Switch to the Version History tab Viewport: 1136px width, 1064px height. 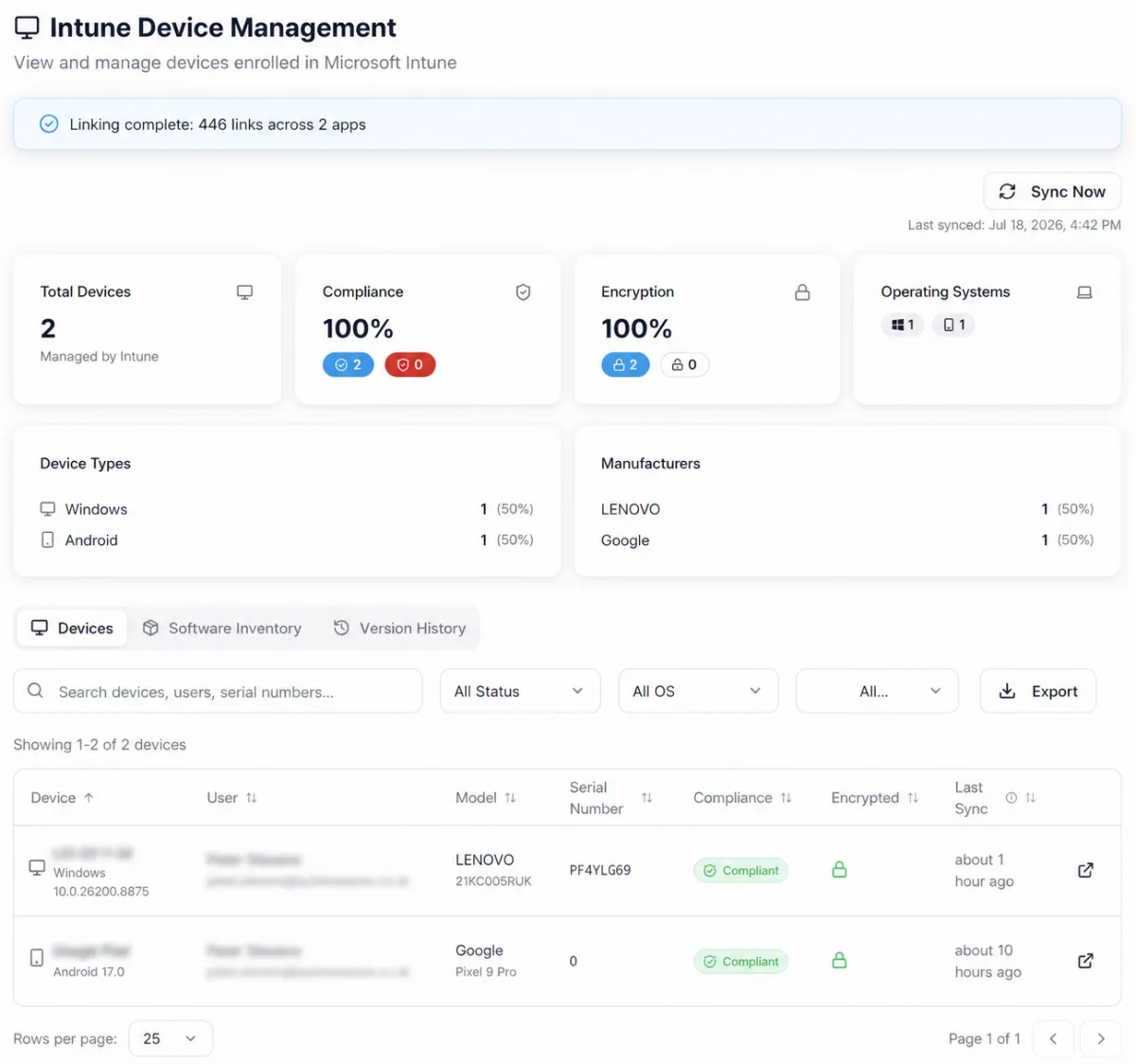click(399, 628)
